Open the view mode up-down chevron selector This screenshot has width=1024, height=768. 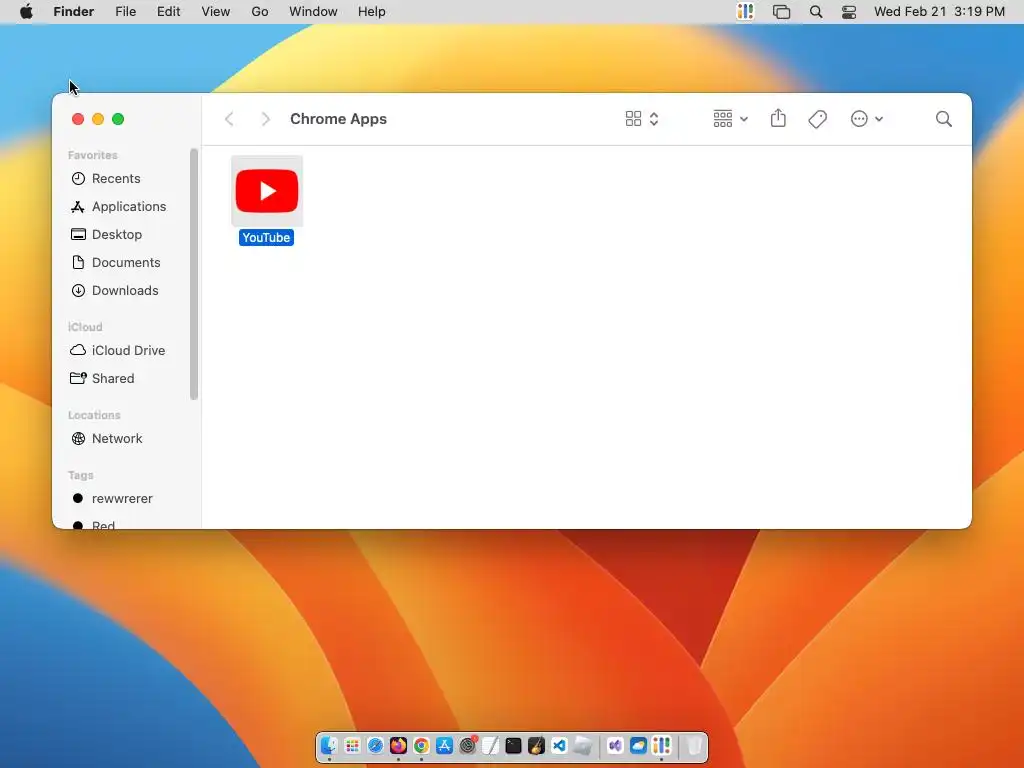tap(654, 119)
